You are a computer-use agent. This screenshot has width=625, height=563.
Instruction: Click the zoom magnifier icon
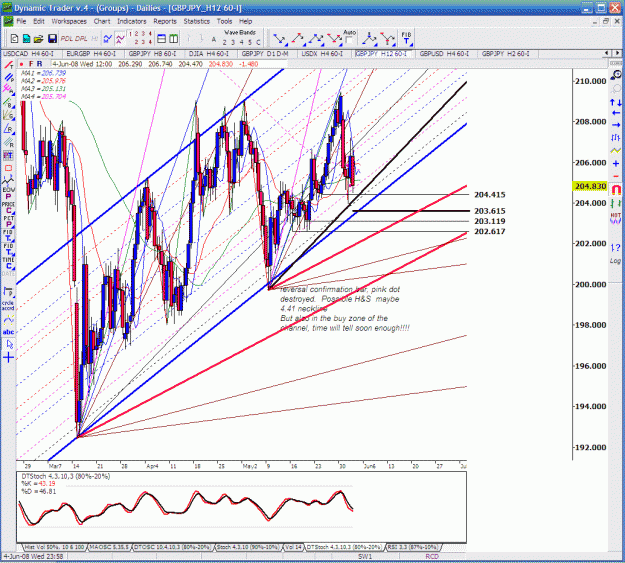[x=615, y=75]
